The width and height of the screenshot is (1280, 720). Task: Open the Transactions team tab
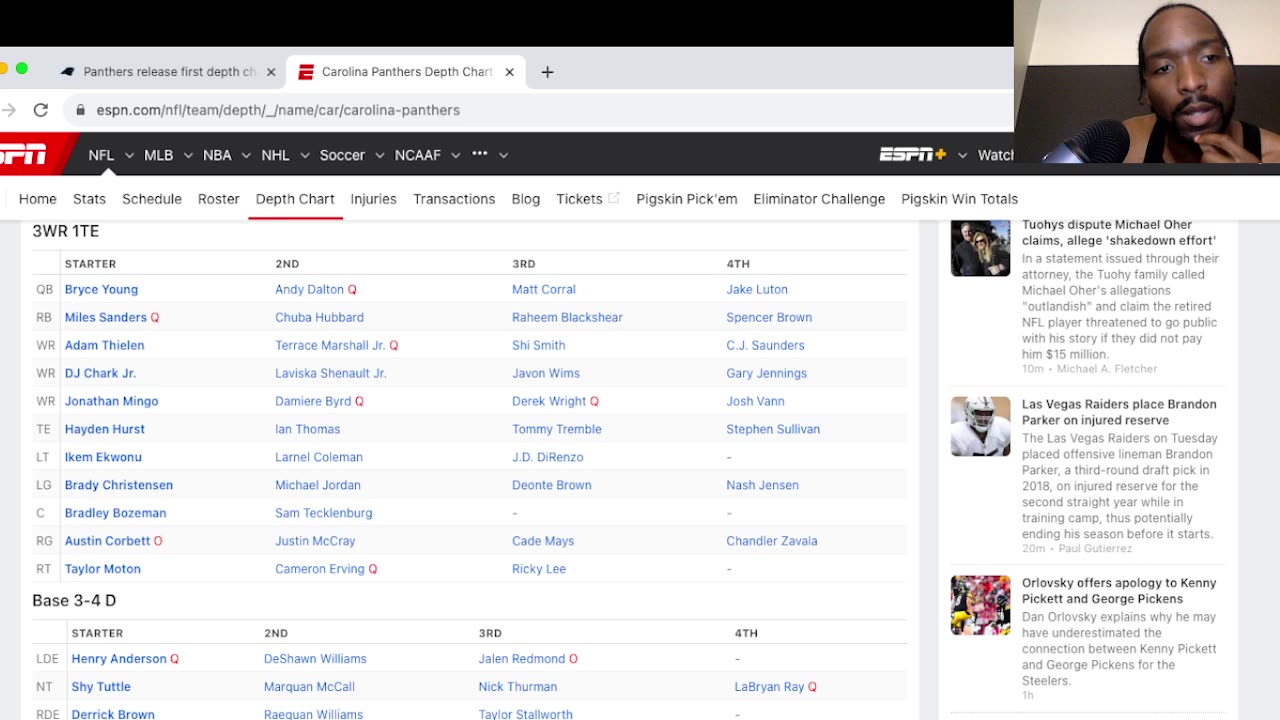(x=454, y=199)
